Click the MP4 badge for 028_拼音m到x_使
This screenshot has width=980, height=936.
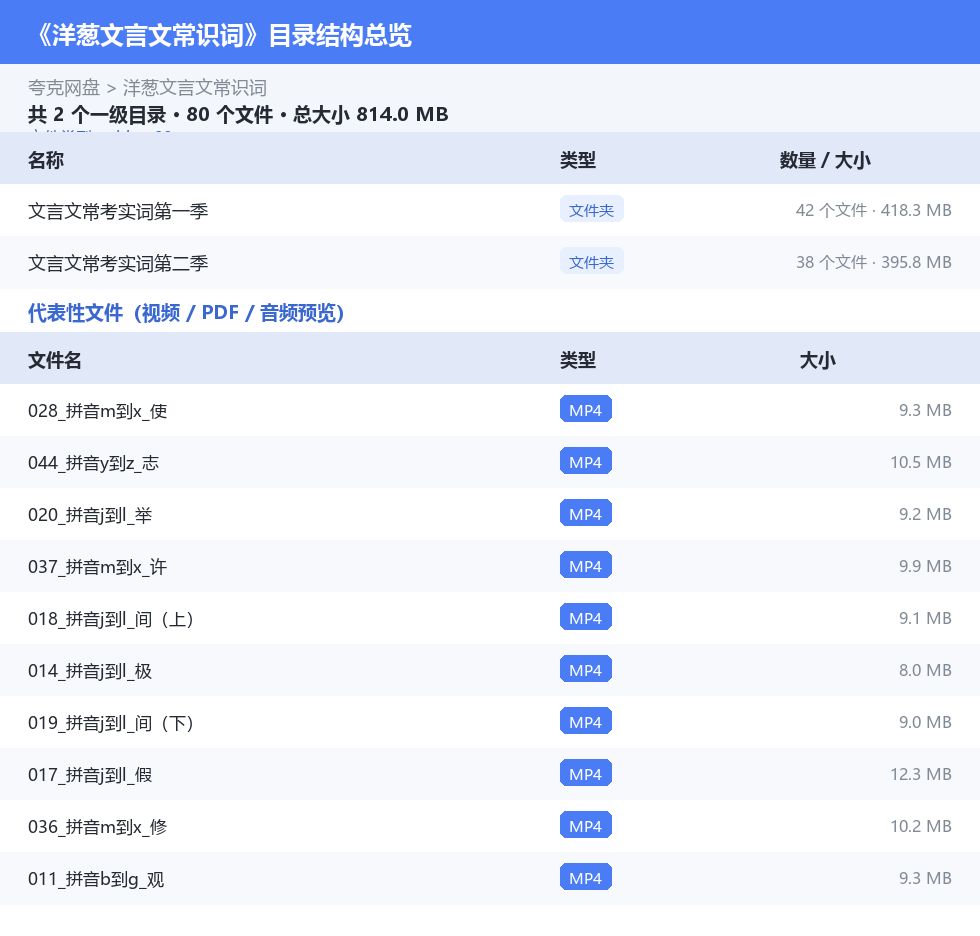(x=586, y=409)
